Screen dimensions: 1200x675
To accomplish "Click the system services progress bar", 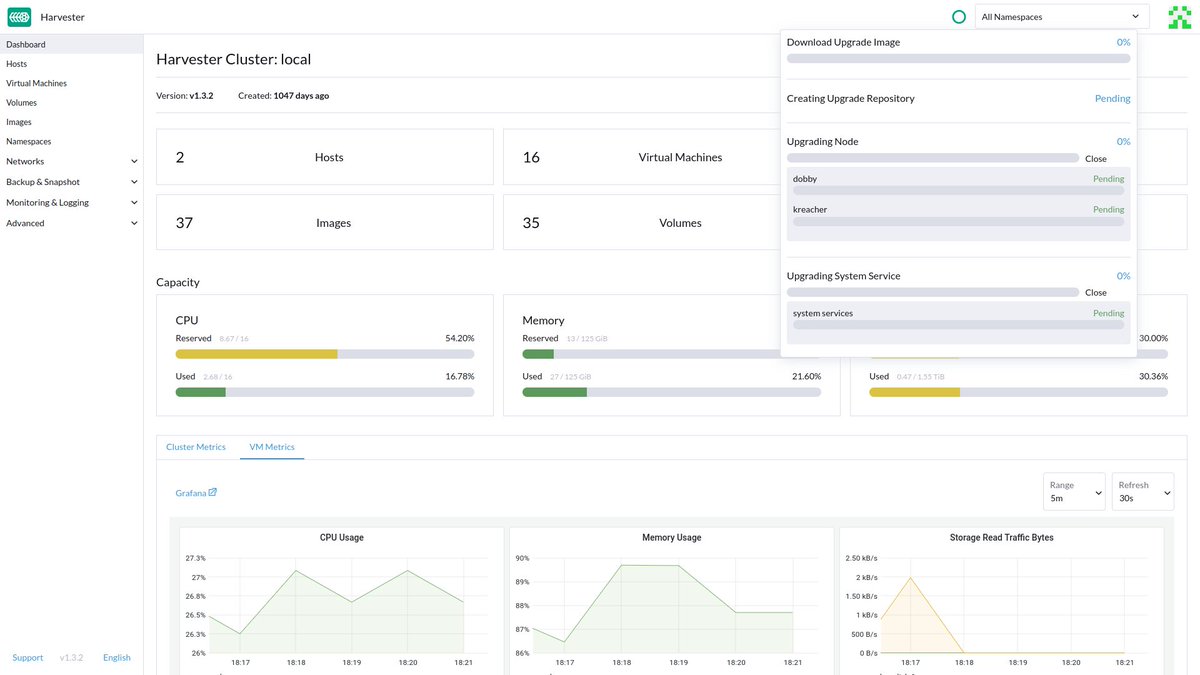I will pos(958,325).
